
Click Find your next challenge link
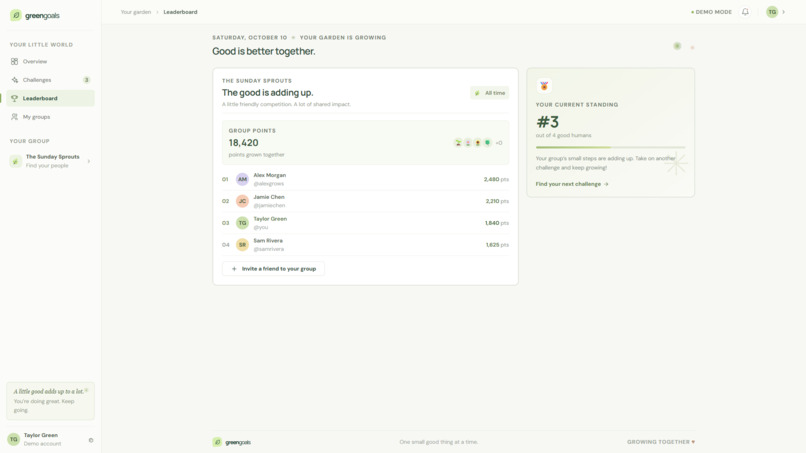coord(572,184)
